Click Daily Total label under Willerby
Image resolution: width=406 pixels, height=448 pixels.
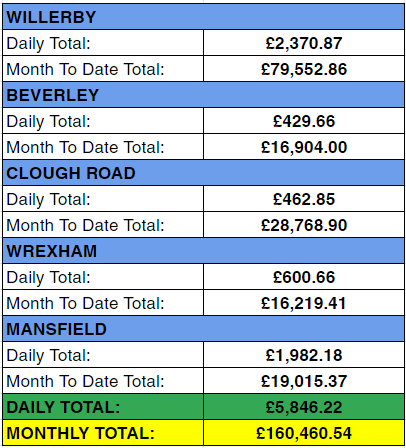point(103,43)
